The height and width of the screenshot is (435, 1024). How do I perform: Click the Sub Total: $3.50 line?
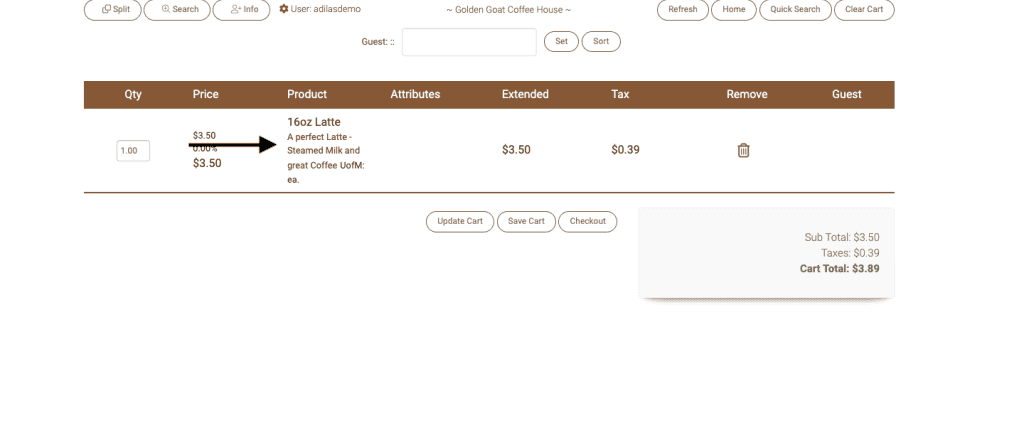click(x=842, y=238)
